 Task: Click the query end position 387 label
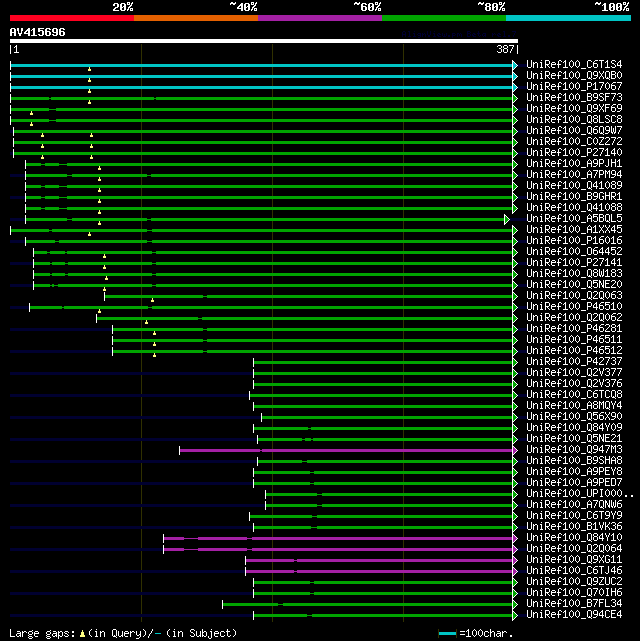pyautogui.click(x=505, y=49)
